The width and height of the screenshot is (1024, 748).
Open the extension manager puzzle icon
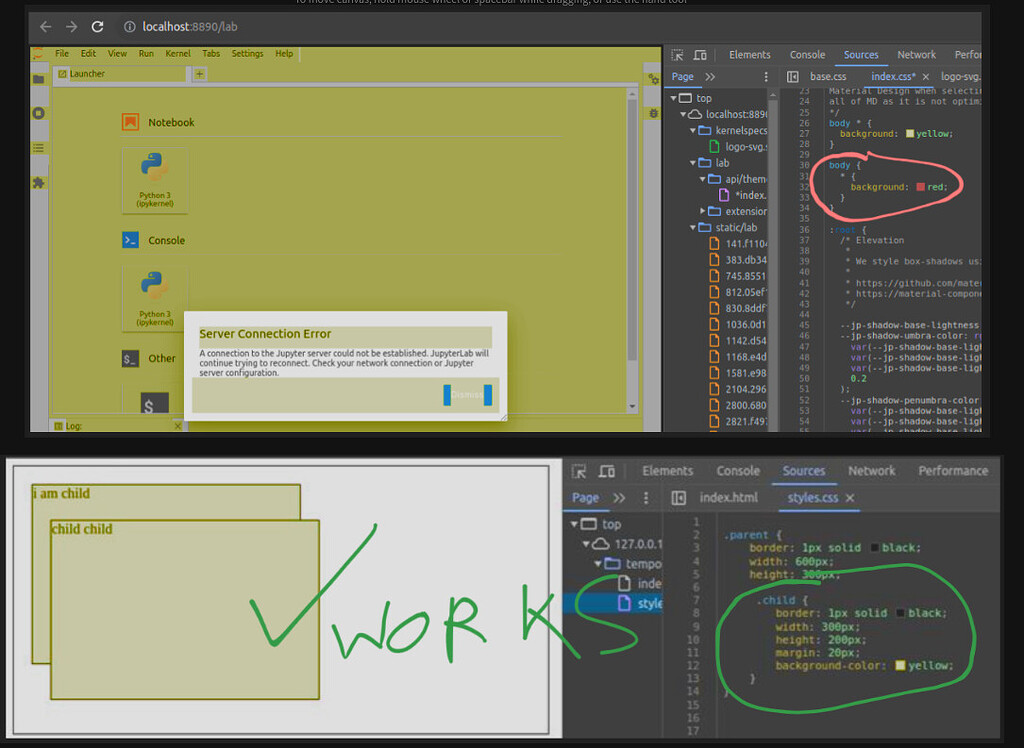pyautogui.click(x=38, y=183)
